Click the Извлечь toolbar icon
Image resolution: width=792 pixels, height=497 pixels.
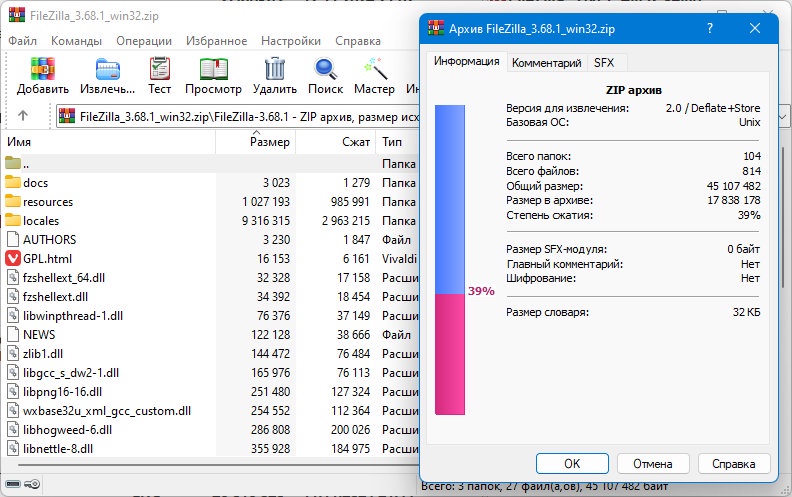point(108,69)
